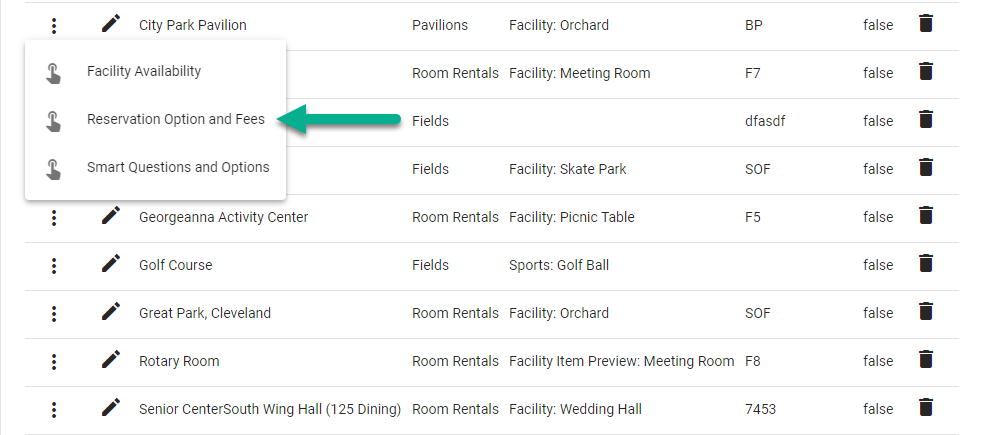Edit the Senior Center South Wing Hall

click(111, 408)
